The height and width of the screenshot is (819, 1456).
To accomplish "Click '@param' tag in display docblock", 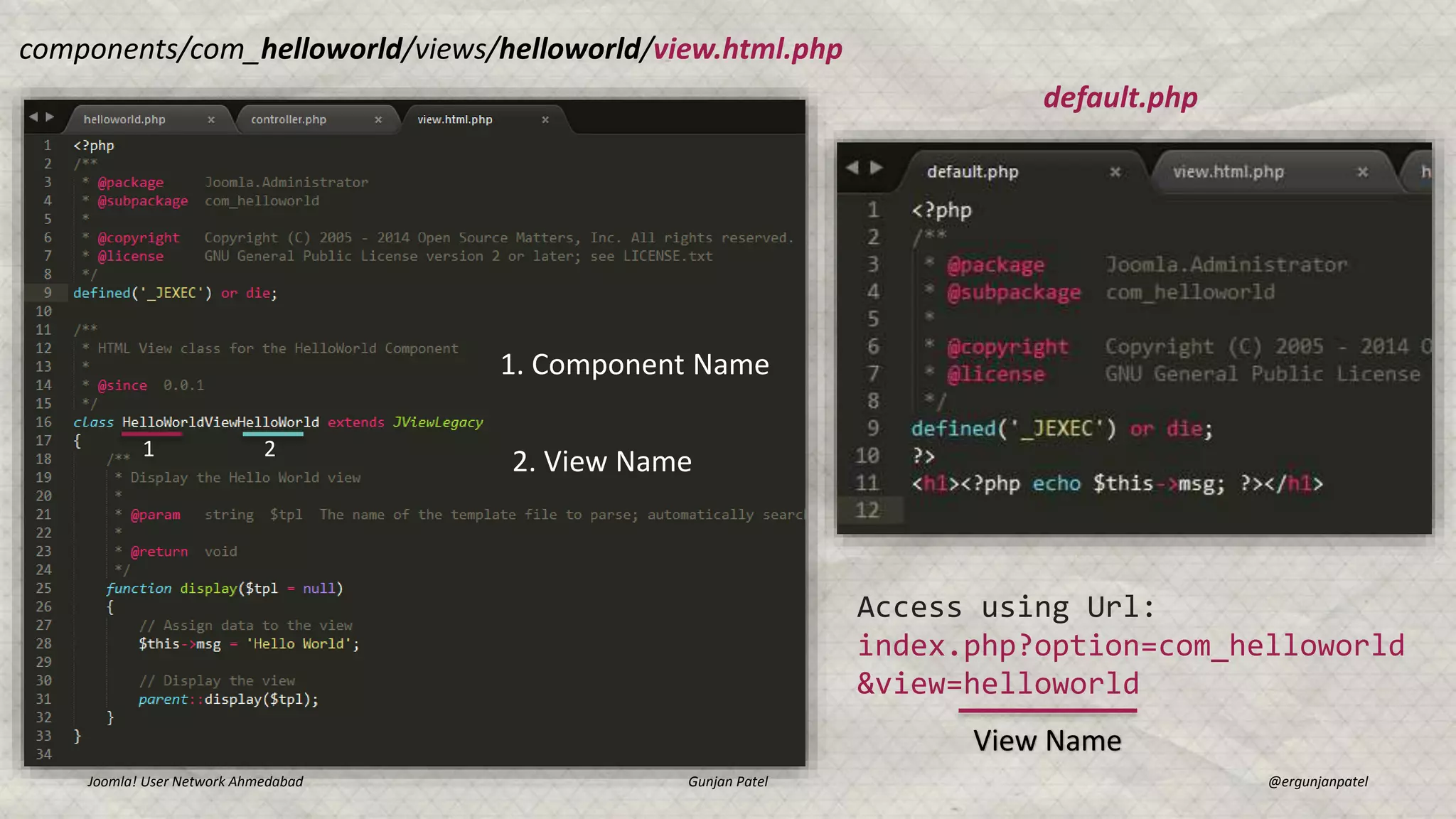I will tap(155, 515).
